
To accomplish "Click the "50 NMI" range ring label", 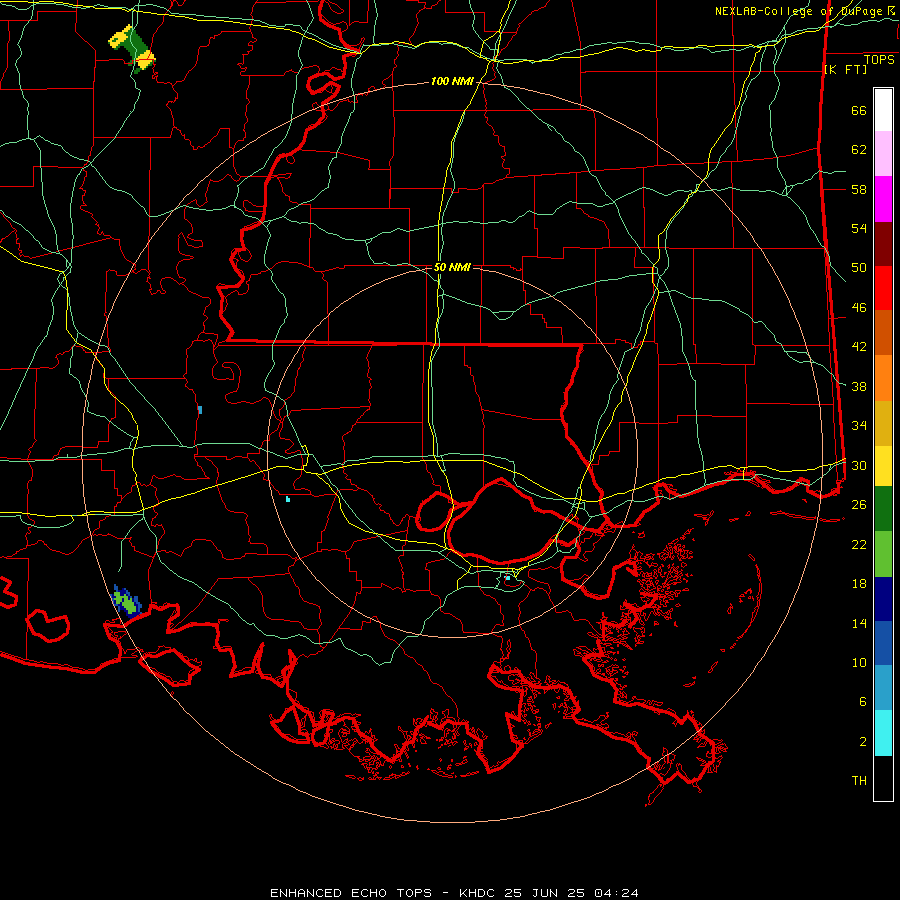I will tap(452, 267).
